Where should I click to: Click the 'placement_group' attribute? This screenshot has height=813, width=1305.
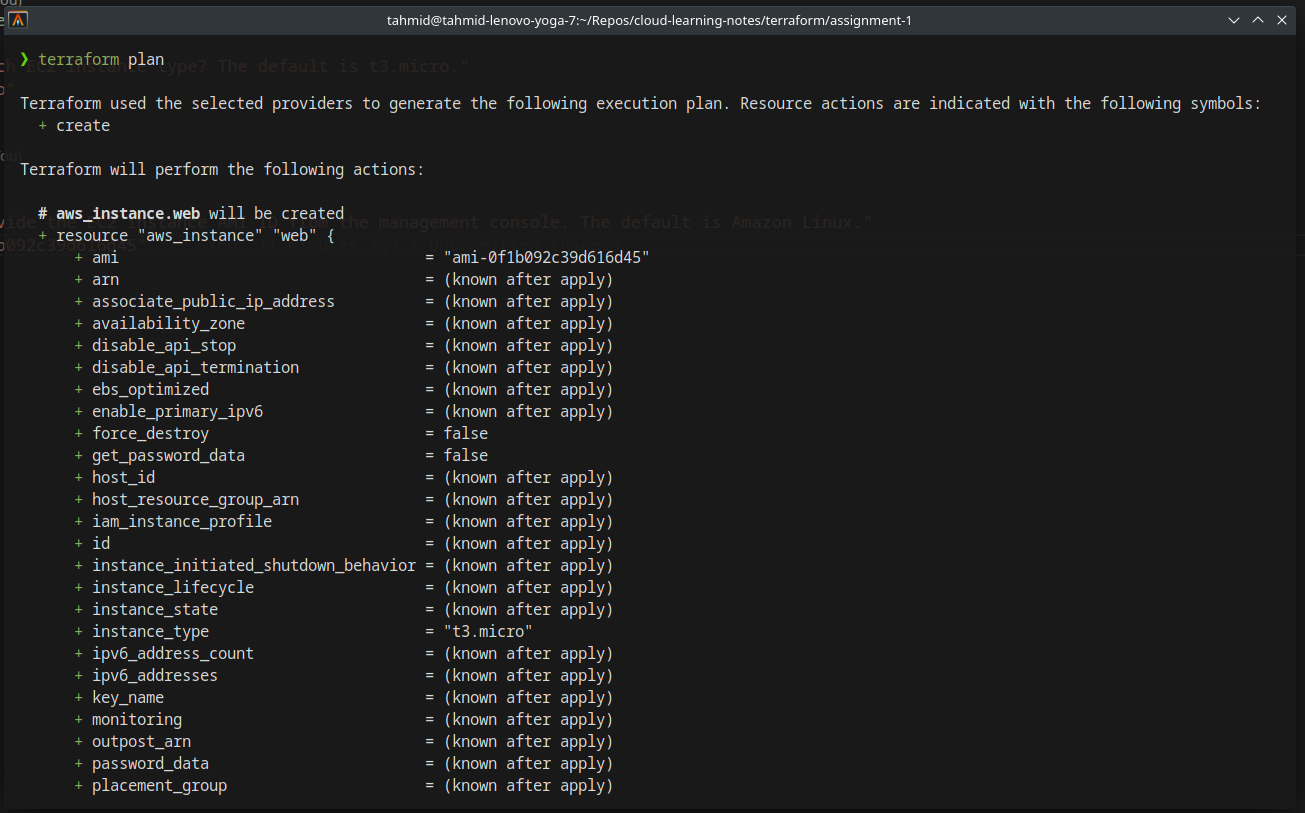click(x=159, y=786)
